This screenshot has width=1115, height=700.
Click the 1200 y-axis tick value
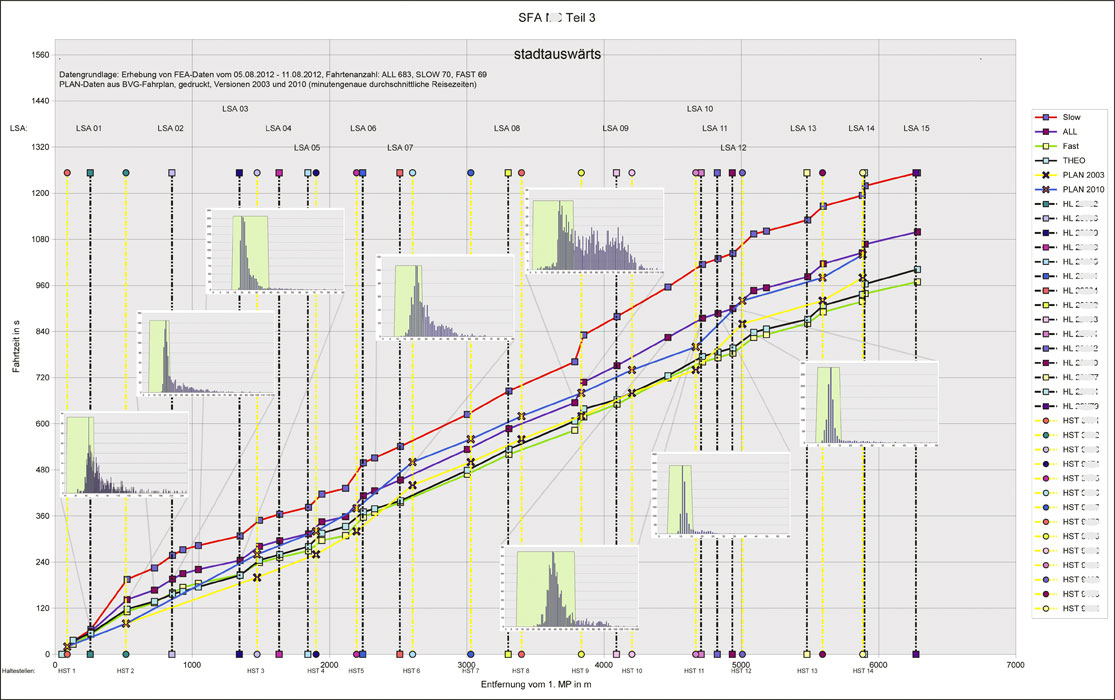(x=41, y=193)
